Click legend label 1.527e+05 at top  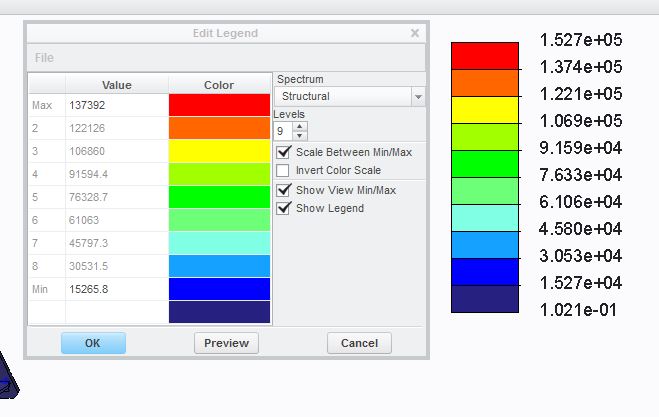[x=580, y=40]
